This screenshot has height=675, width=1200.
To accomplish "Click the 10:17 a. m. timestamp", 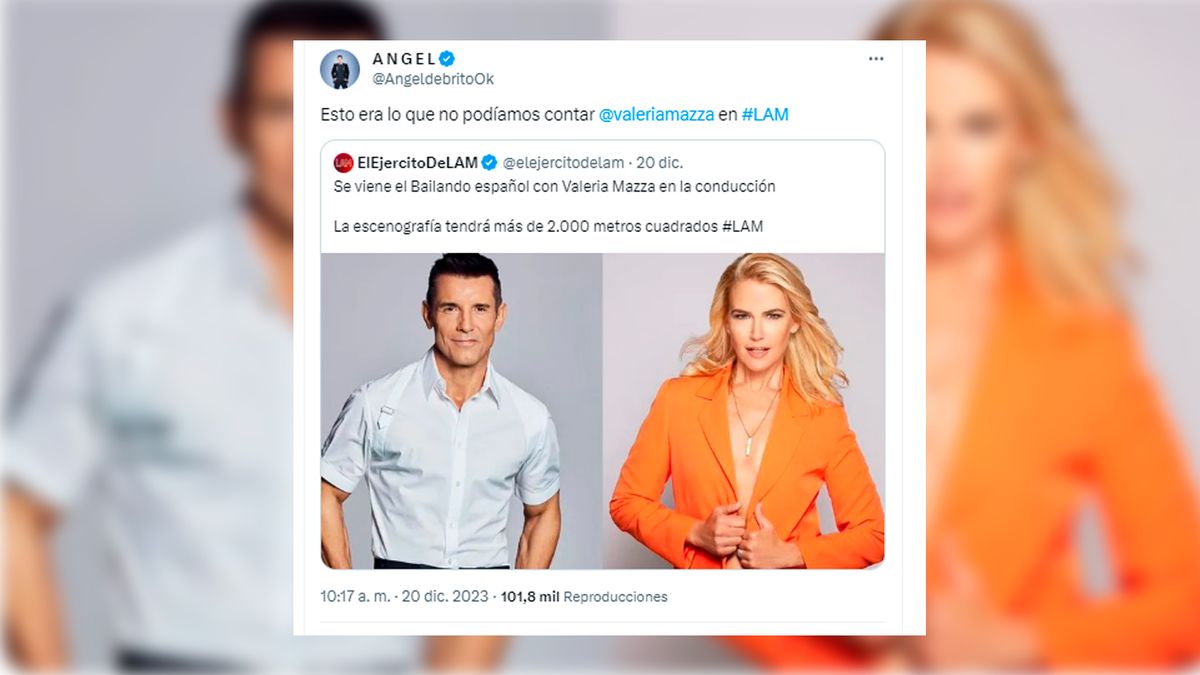I will pos(355,596).
